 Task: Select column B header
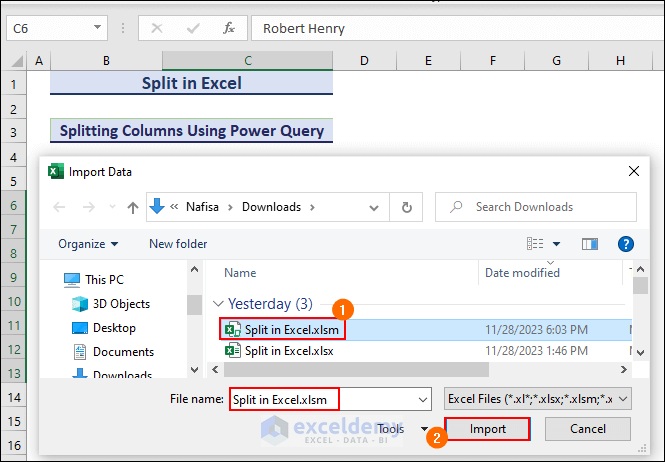[x=106, y=61]
